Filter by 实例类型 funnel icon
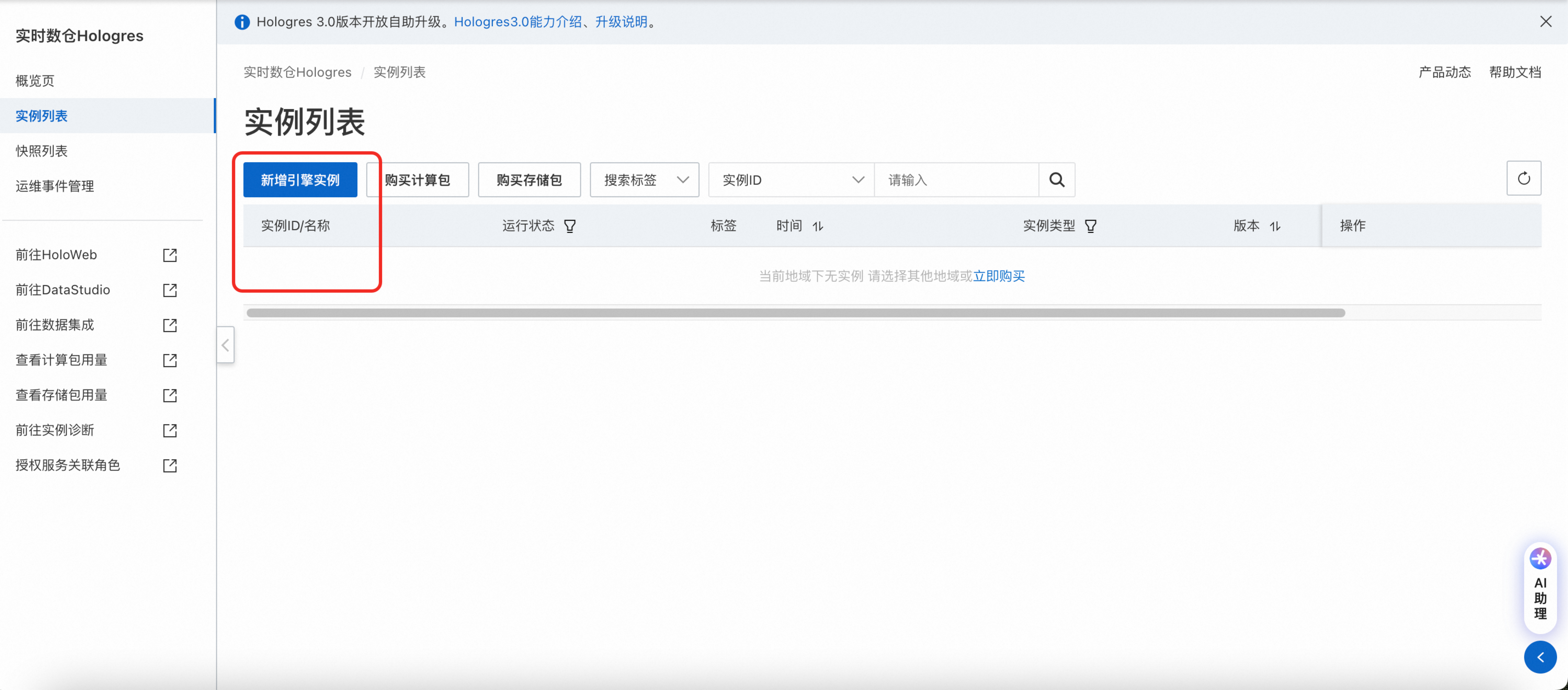The image size is (1568, 690). 1090,226
